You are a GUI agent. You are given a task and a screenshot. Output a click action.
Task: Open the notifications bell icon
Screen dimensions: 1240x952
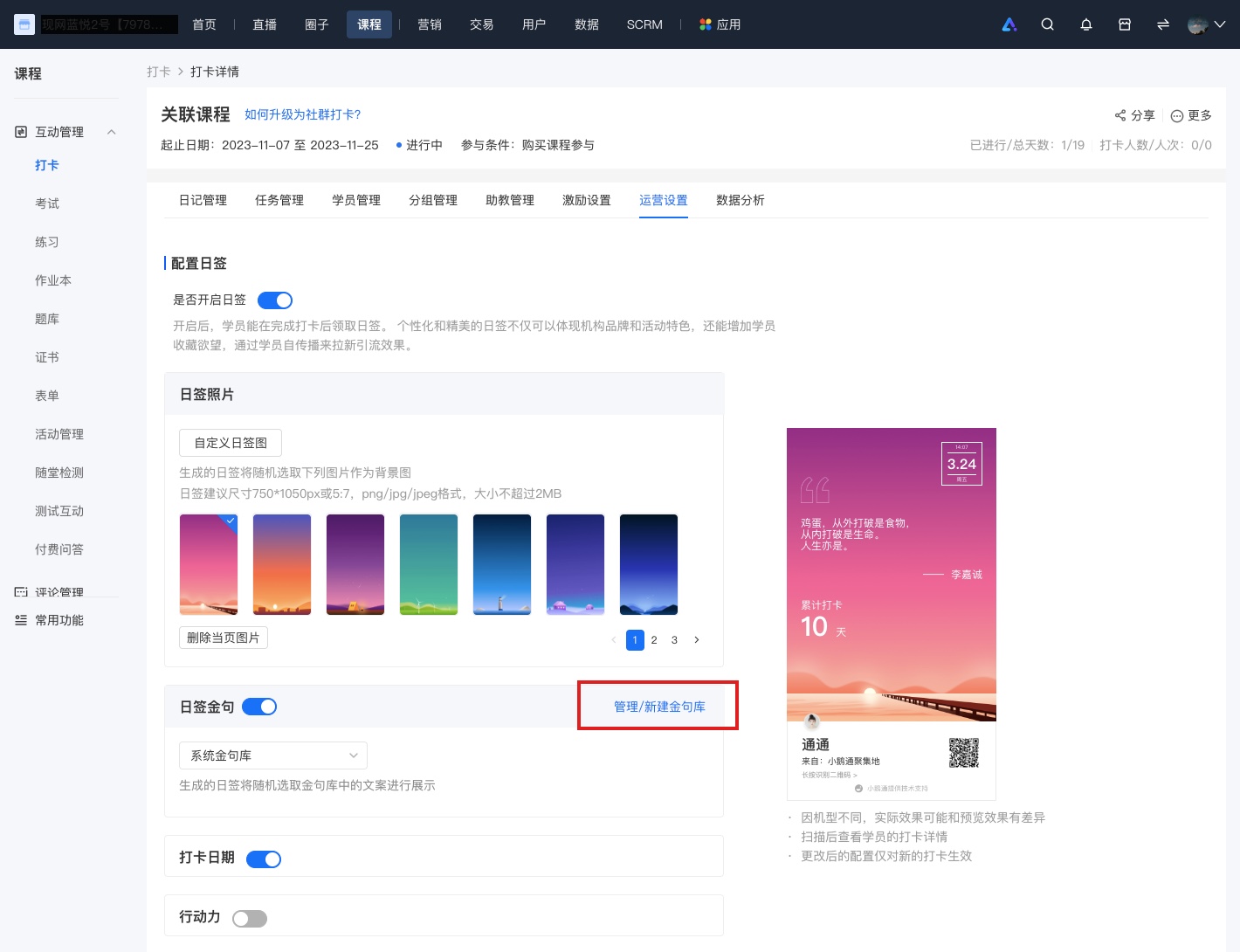click(1086, 24)
